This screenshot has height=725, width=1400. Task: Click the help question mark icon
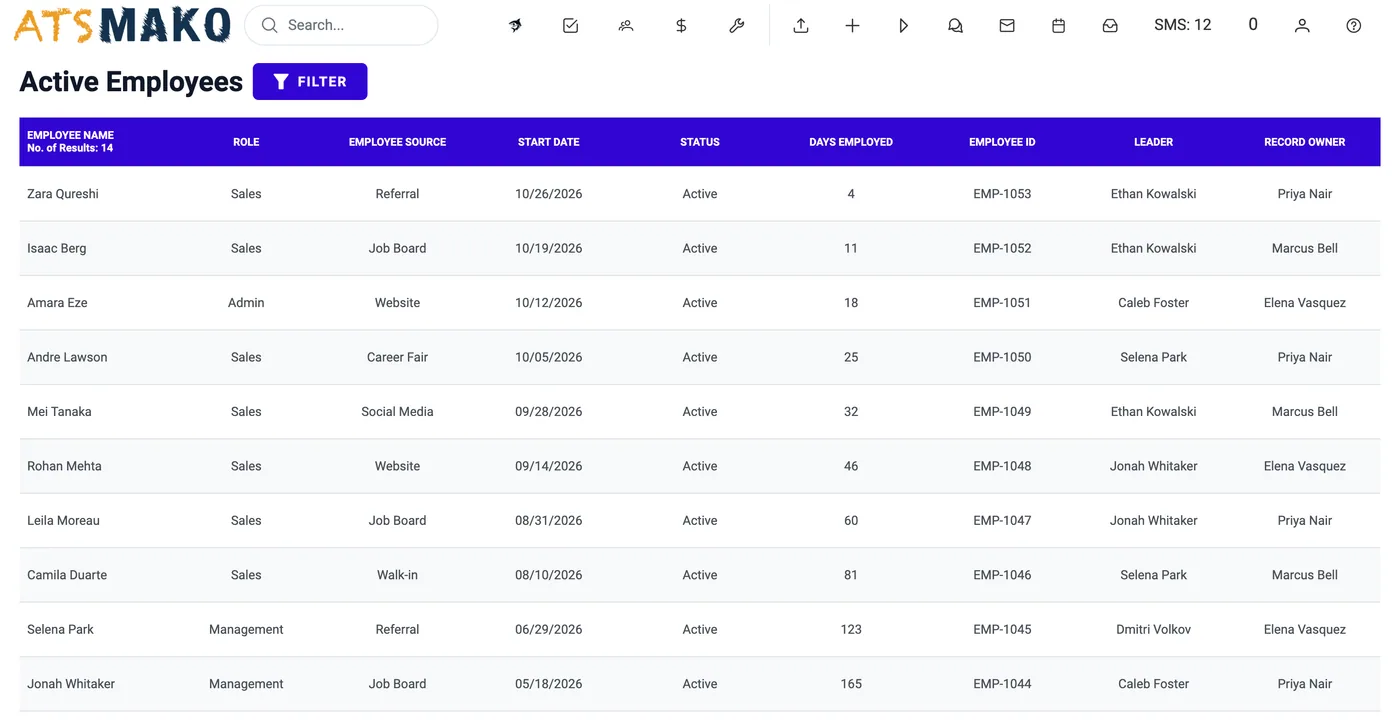1354,26
